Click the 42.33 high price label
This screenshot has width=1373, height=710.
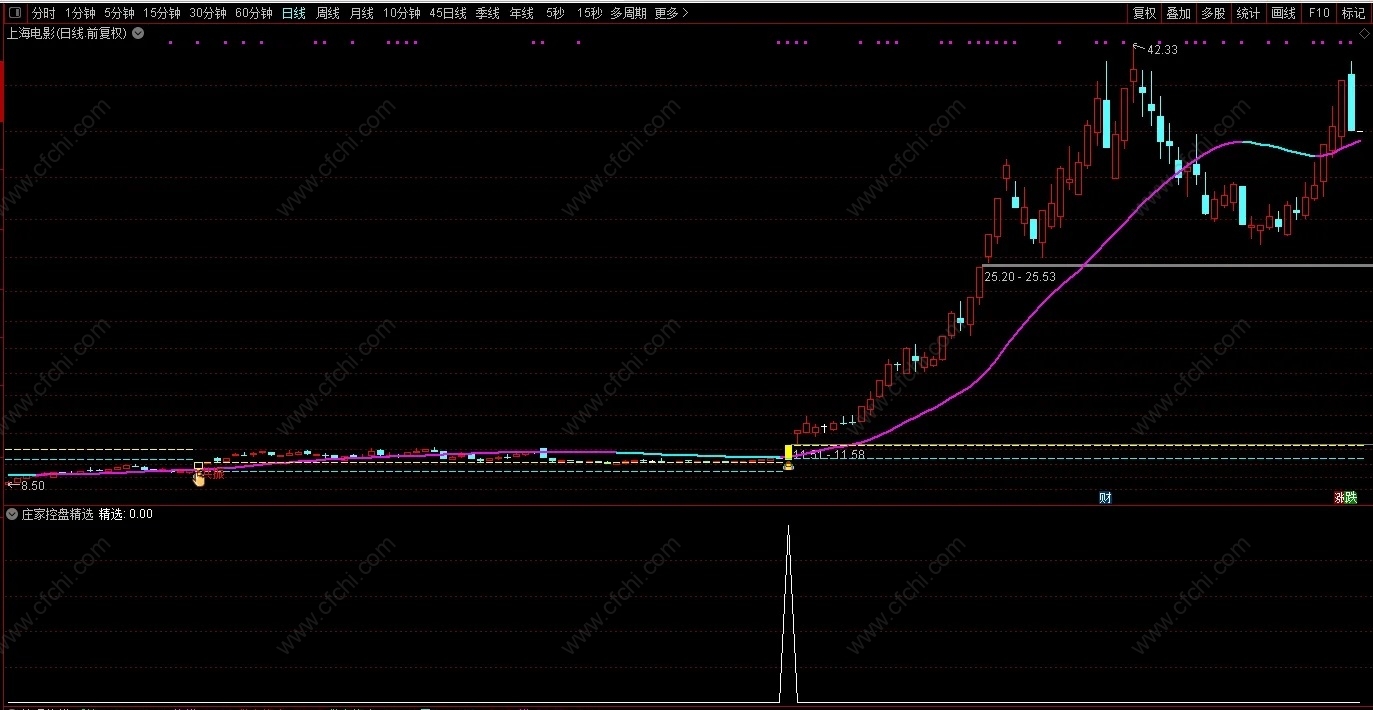tap(1162, 50)
